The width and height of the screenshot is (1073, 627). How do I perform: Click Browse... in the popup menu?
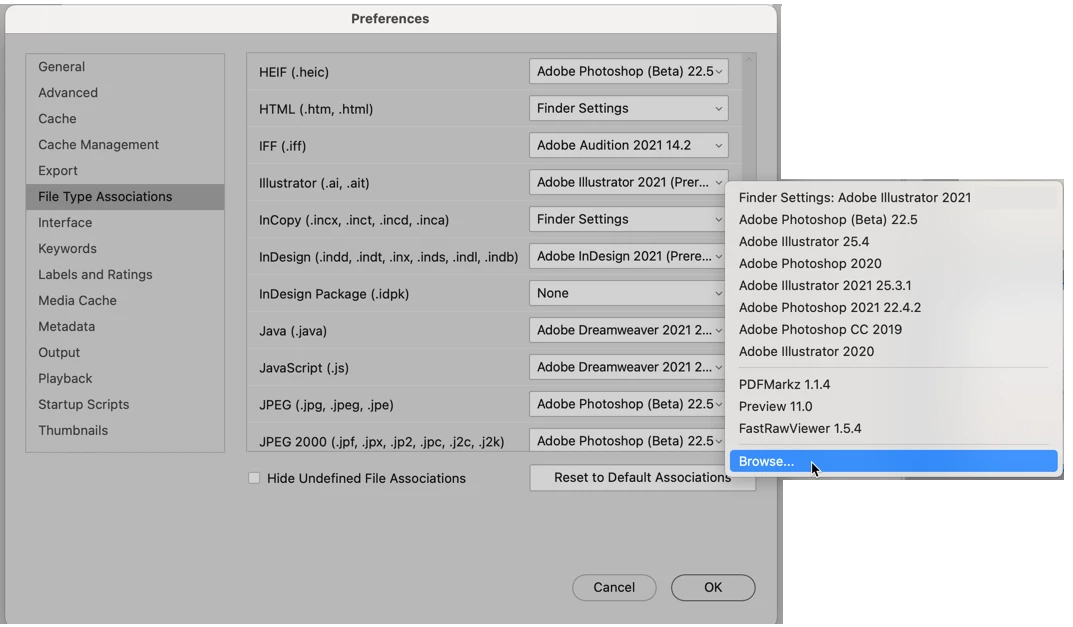[893, 461]
